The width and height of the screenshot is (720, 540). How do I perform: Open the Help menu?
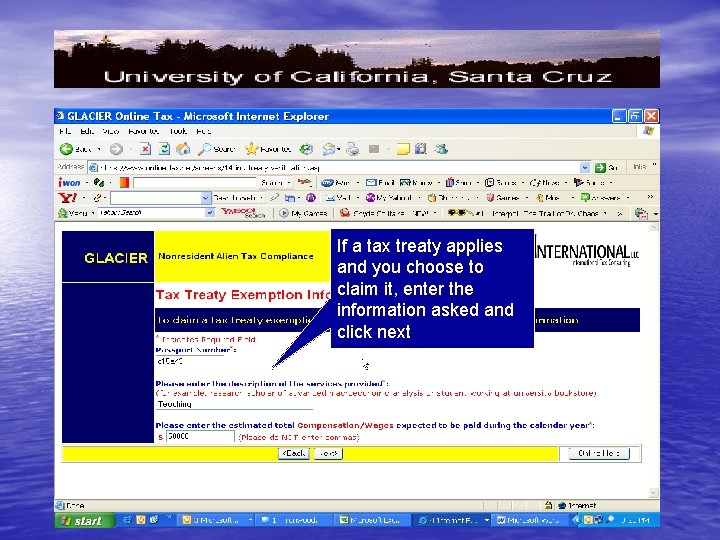point(203,131)
